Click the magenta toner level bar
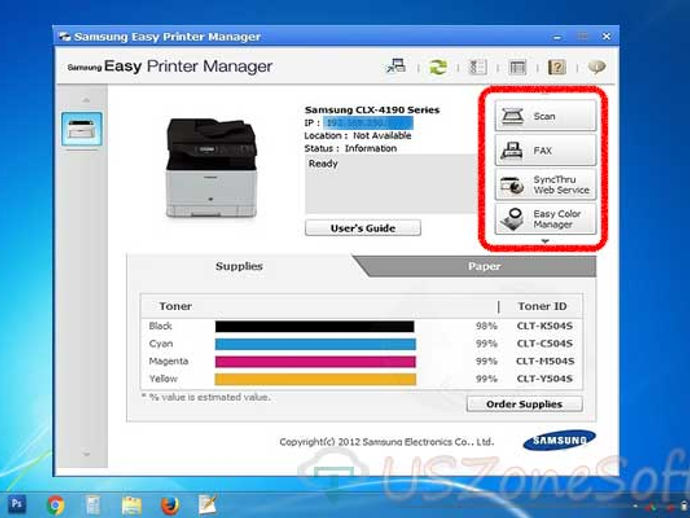Screen dimensions: 690x518 [x=315, y=362]
